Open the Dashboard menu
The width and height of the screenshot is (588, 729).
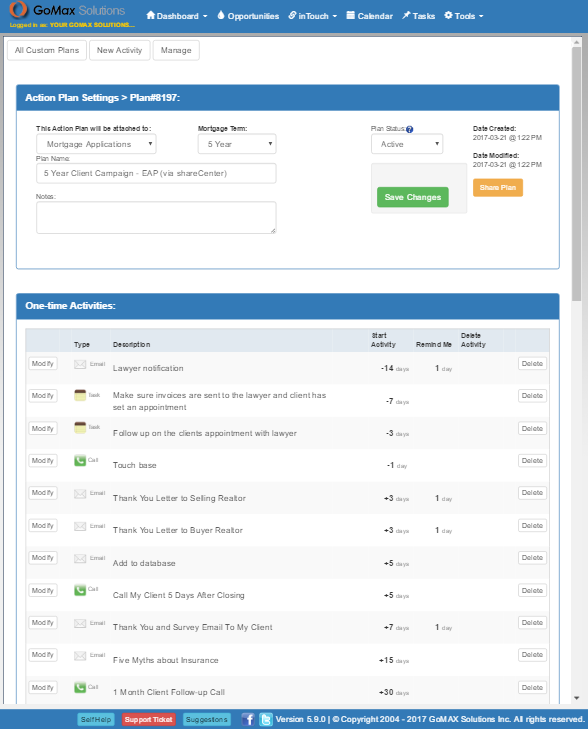pos(177,16)
